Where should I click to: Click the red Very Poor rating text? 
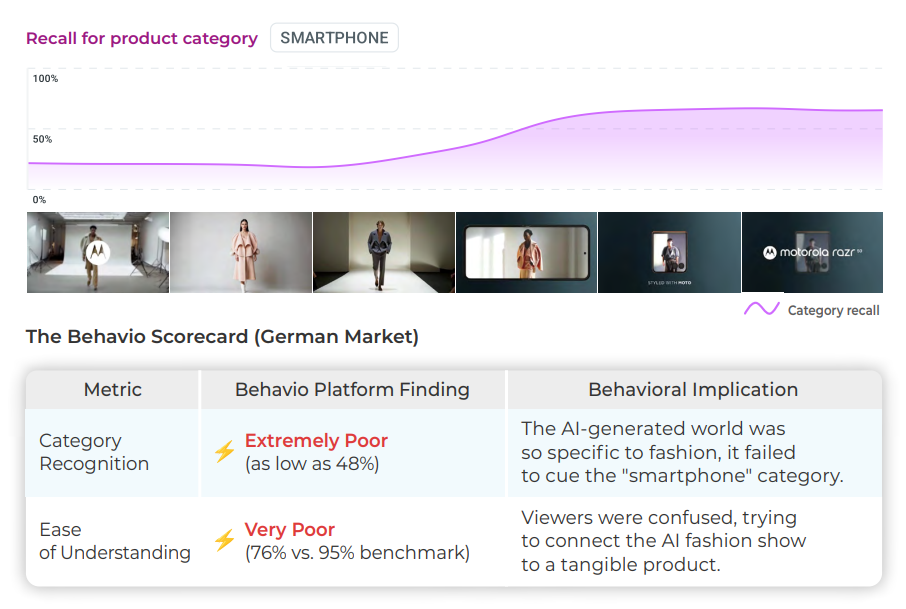(290, 530)
